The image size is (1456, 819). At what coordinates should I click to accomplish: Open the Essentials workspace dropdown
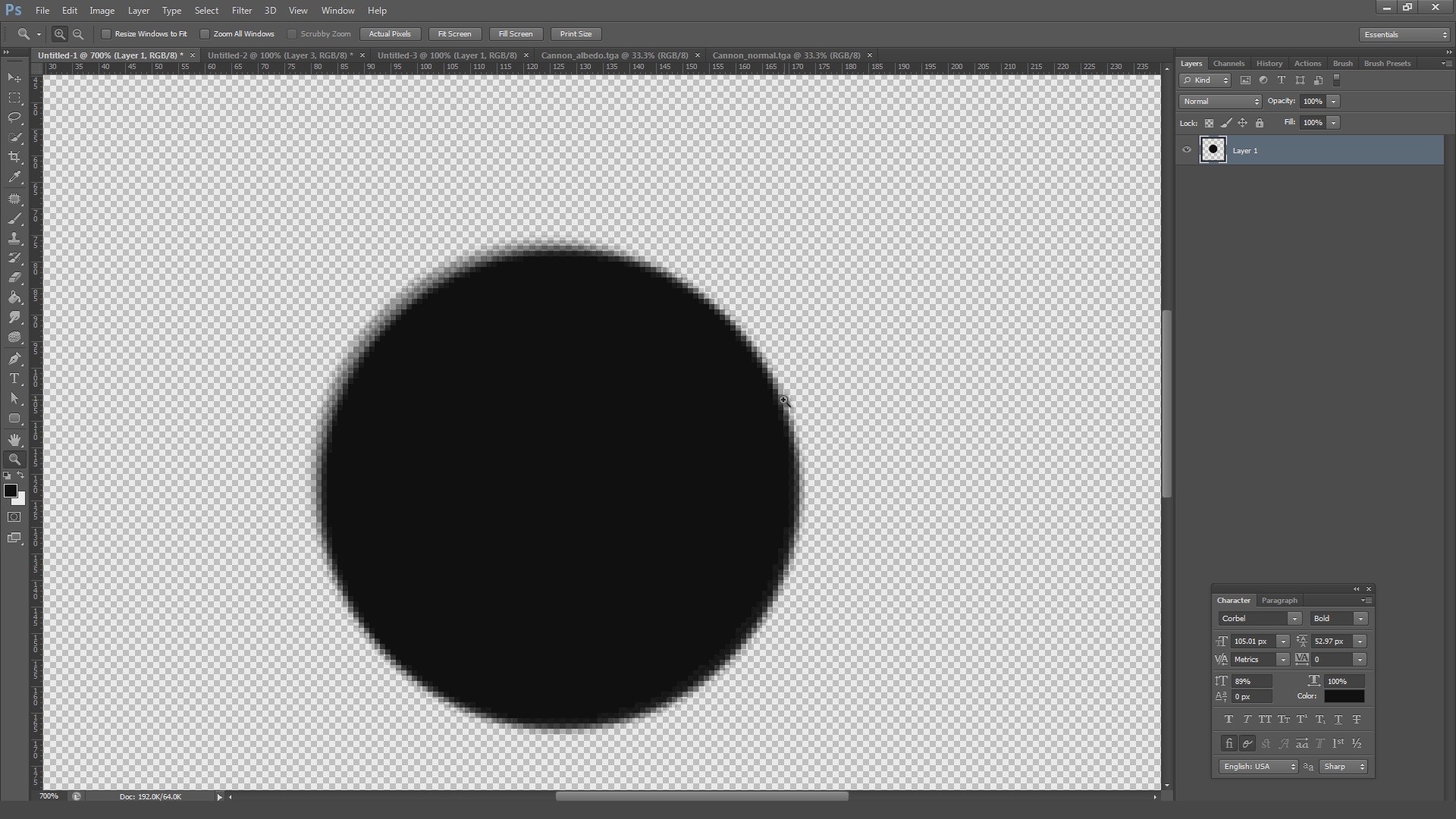pos(1404,35)
